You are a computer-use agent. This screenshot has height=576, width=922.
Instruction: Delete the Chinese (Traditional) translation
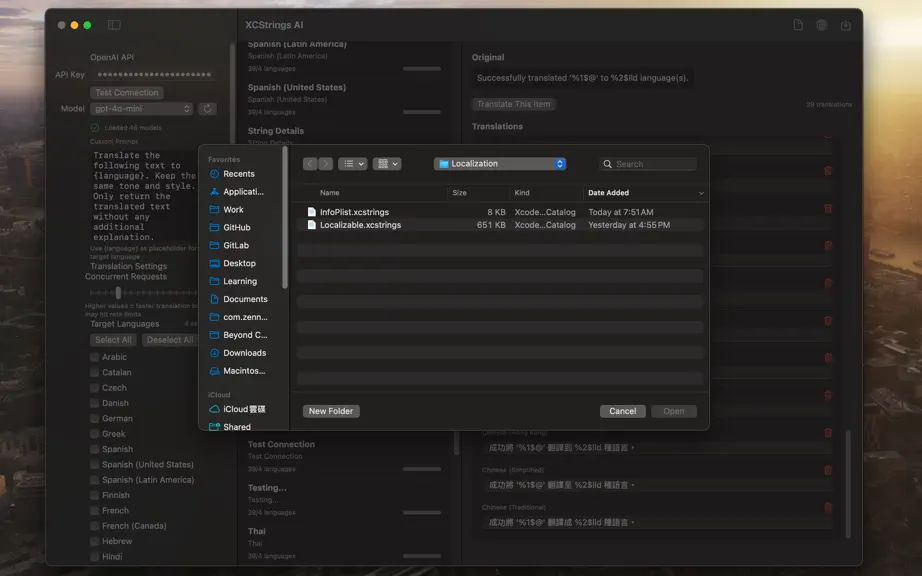[x=828, y=508]
